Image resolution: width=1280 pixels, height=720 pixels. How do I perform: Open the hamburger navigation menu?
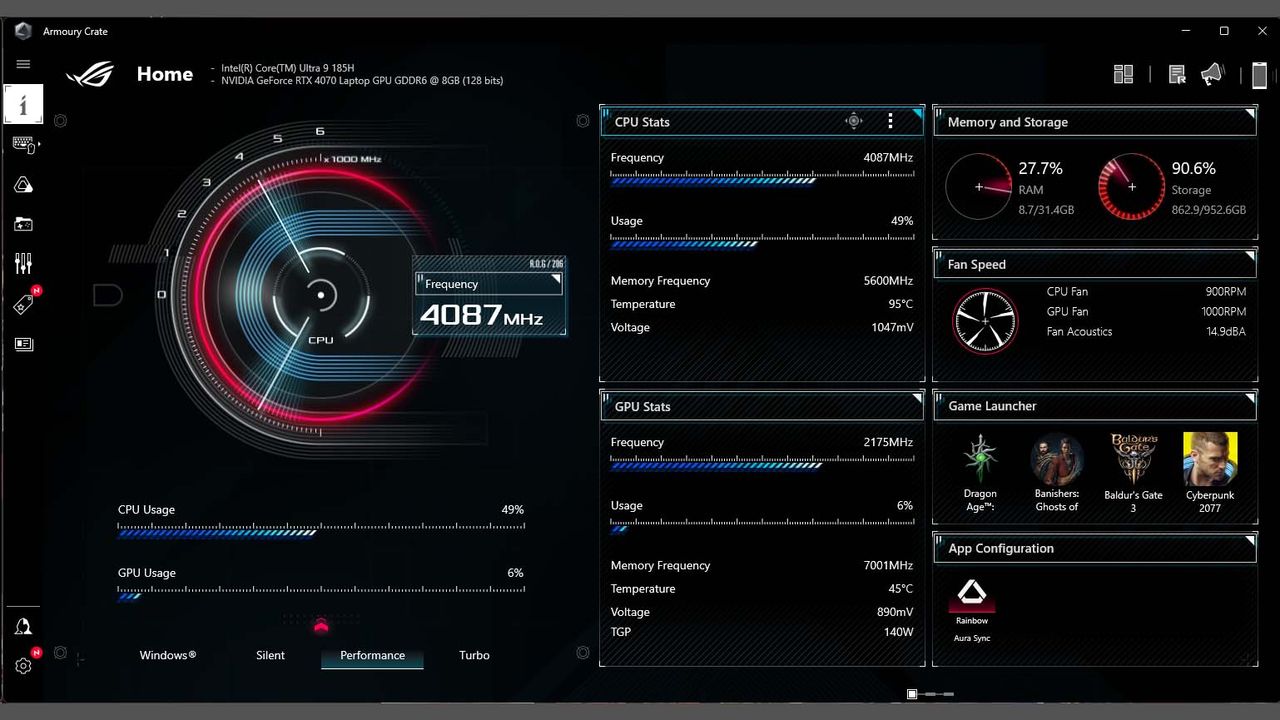(23, 64)
